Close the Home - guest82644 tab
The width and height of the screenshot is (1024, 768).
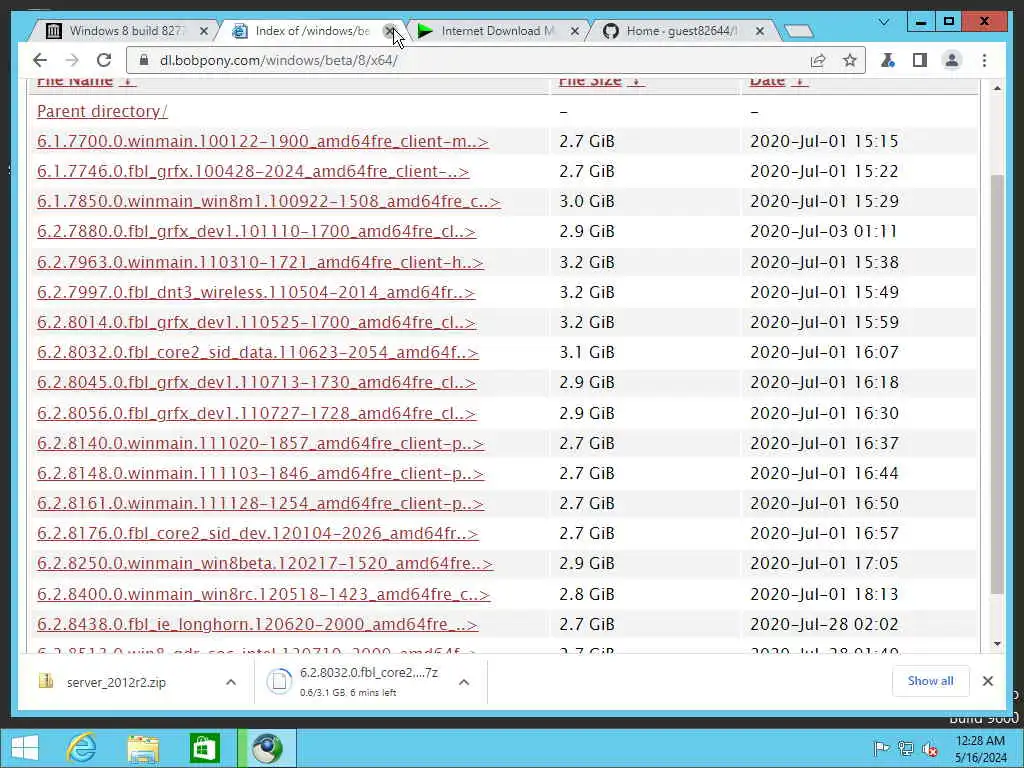point(760,31)
